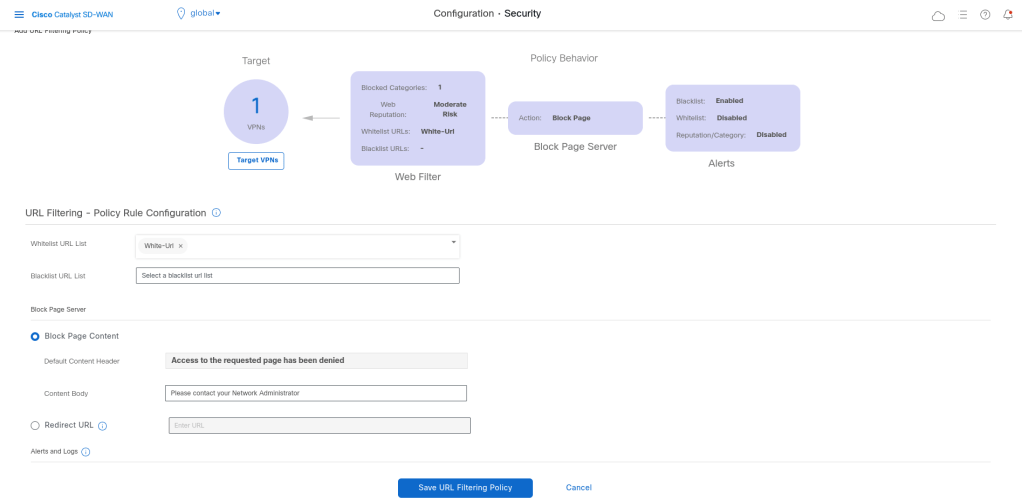Viewport: 1022px width, 500px height.
Task: Click the Target VPNs button
Action: click(256, 160)
